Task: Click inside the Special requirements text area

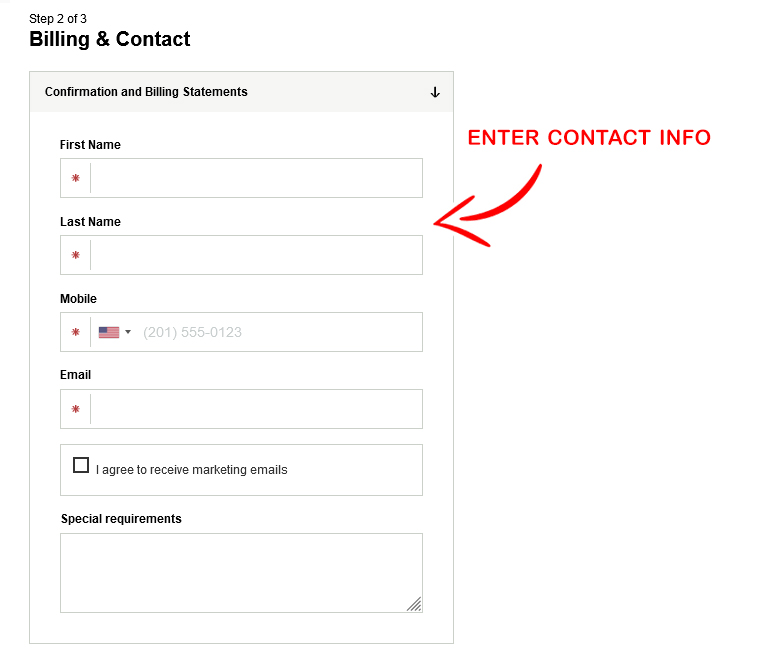Action: pyautogui.click(x=240, y=572)
